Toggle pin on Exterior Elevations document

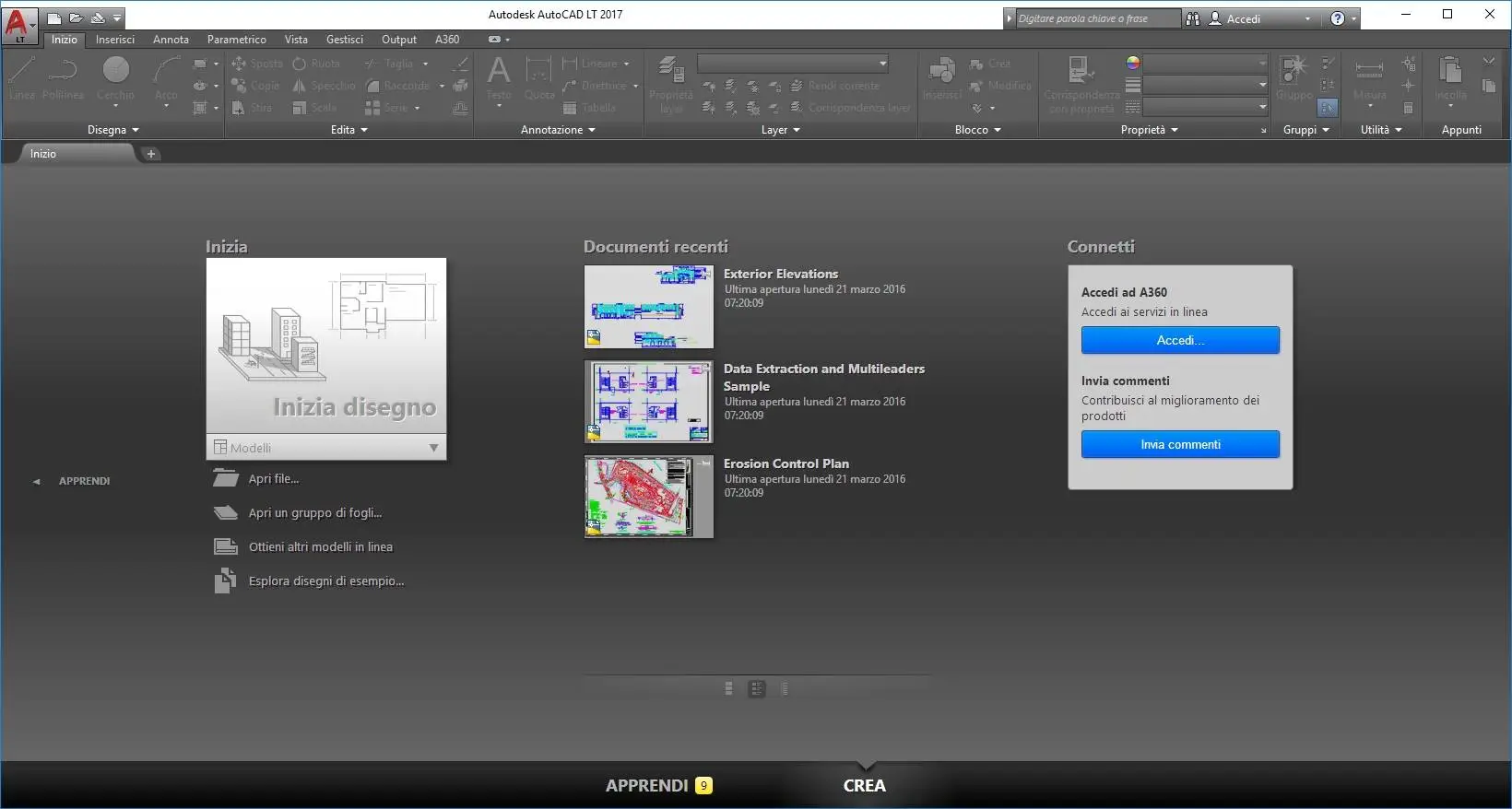(x=705, y=273)
